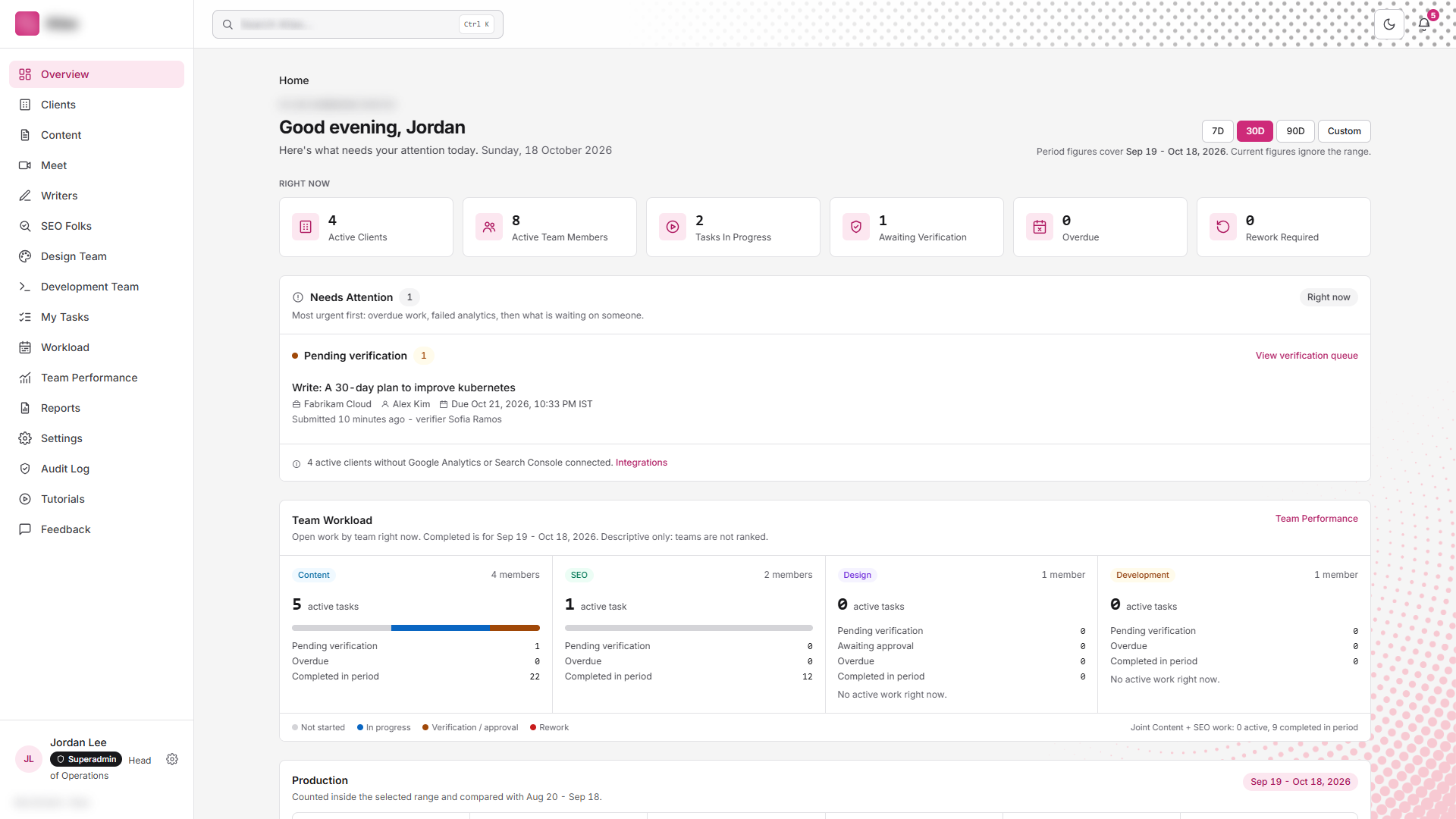Focus the search field
This screenshot has width=1456, height=819.
click(358, 24)
